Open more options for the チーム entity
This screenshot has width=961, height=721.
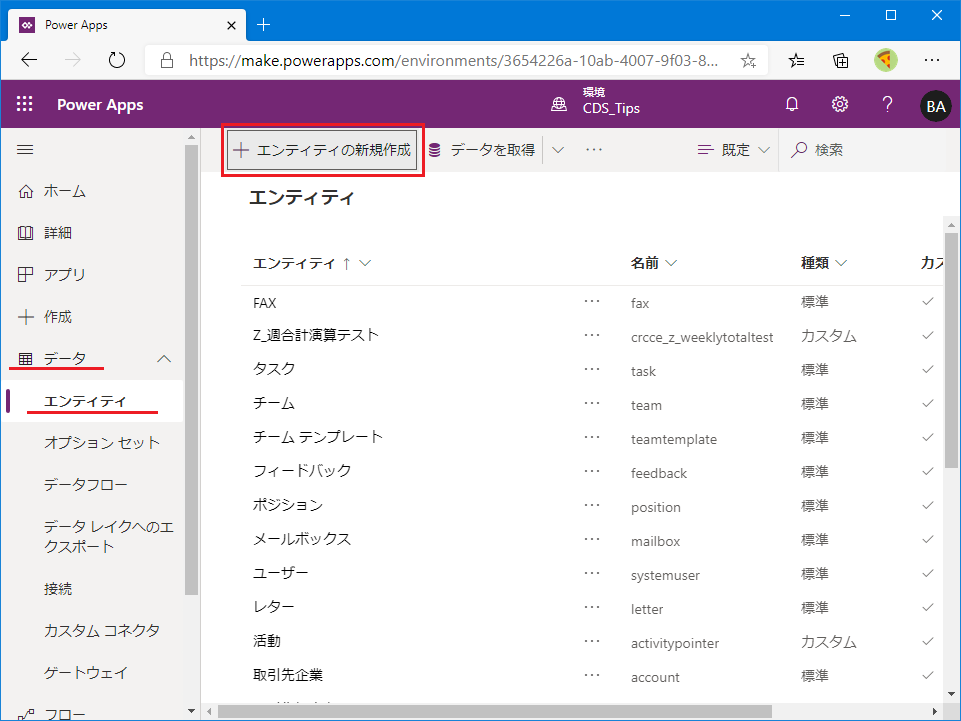pyautogui.click(x=592, y=403)
